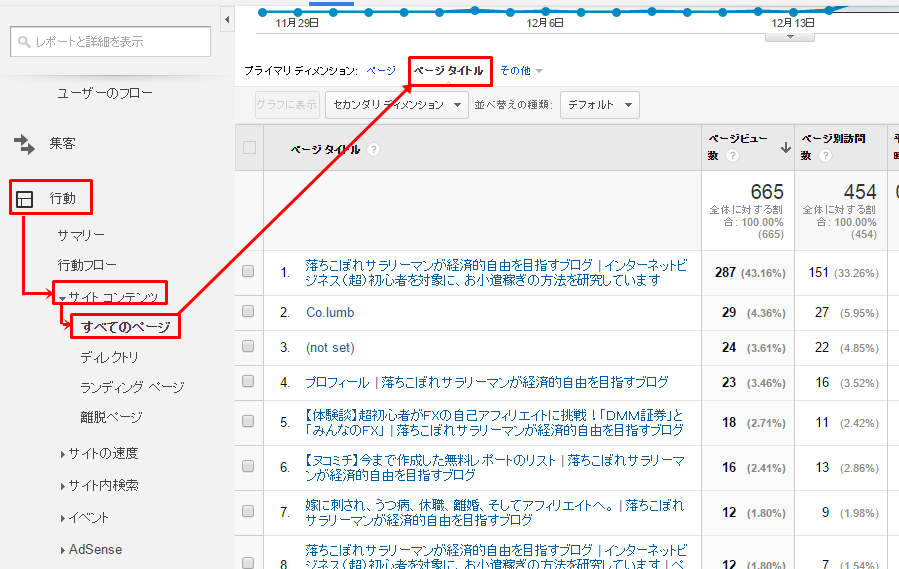The image size is (899, 569).
Task: Check row 6 ヌコミチ checkbox
Action: [x=248, y=467]
